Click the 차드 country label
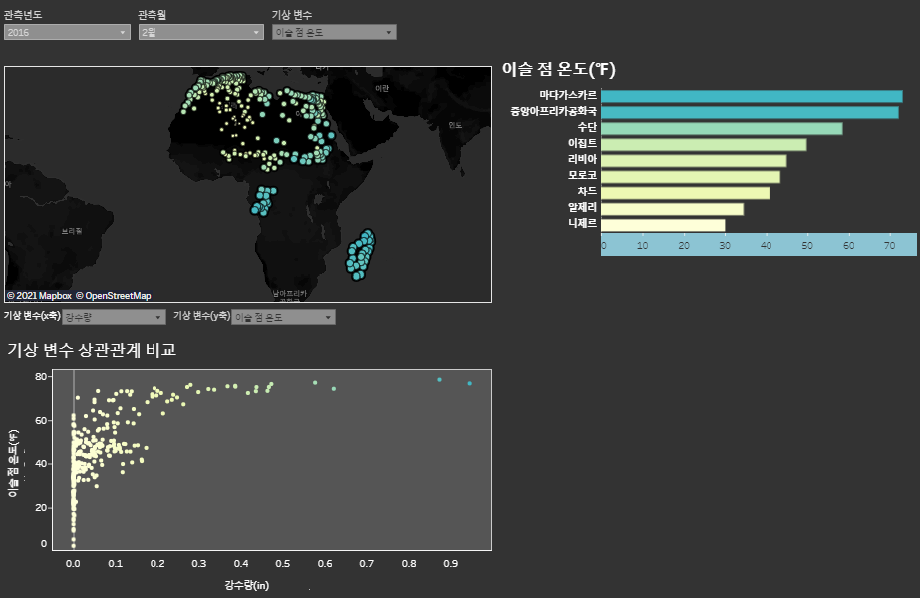The width and height of the screenshot is (921, 598). (587, 191)
